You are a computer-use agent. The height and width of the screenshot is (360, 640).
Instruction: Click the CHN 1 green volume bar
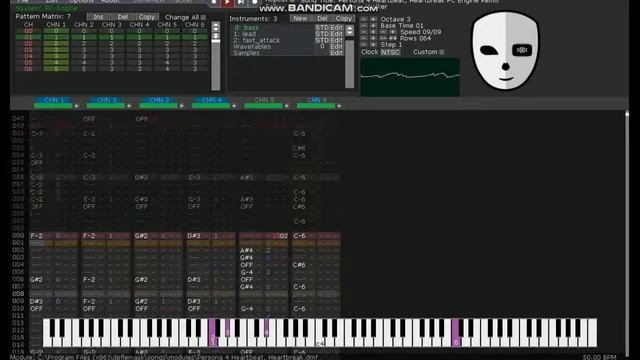click(53, 106)
